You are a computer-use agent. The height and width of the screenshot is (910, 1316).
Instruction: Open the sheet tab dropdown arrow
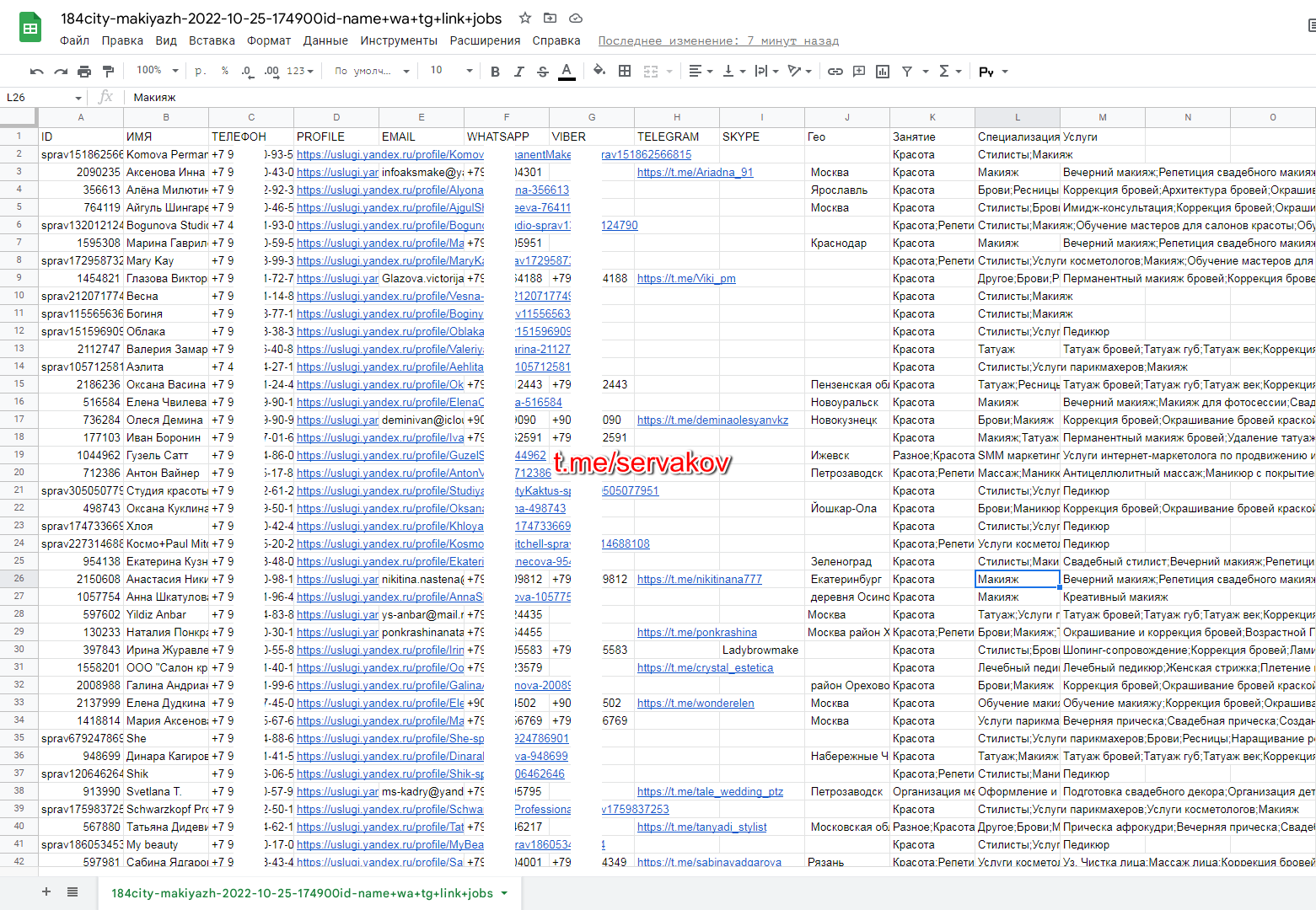504,893
